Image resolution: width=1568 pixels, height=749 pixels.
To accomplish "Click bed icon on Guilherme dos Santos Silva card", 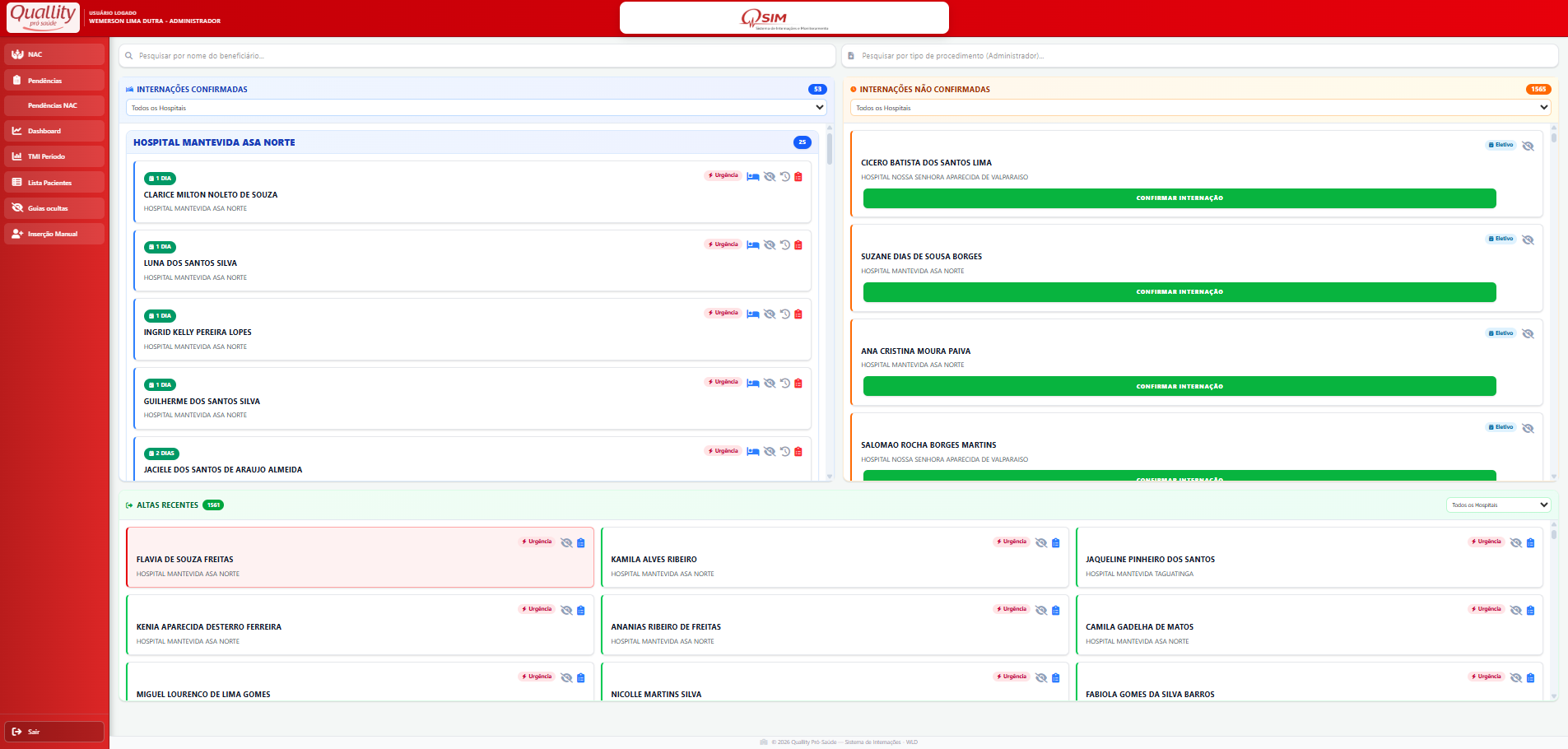I will (x=752, y=383).
